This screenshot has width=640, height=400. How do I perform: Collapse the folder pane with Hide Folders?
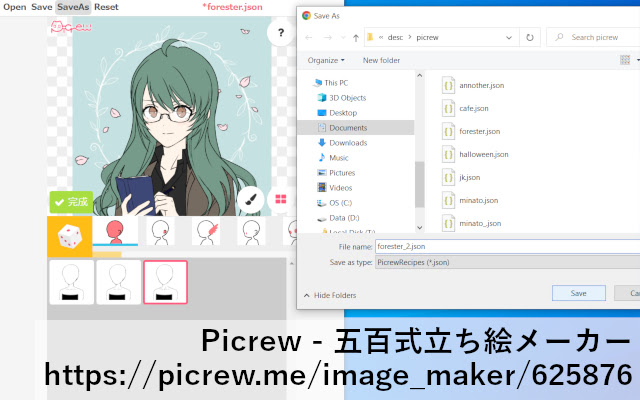[x=330, y=295]
